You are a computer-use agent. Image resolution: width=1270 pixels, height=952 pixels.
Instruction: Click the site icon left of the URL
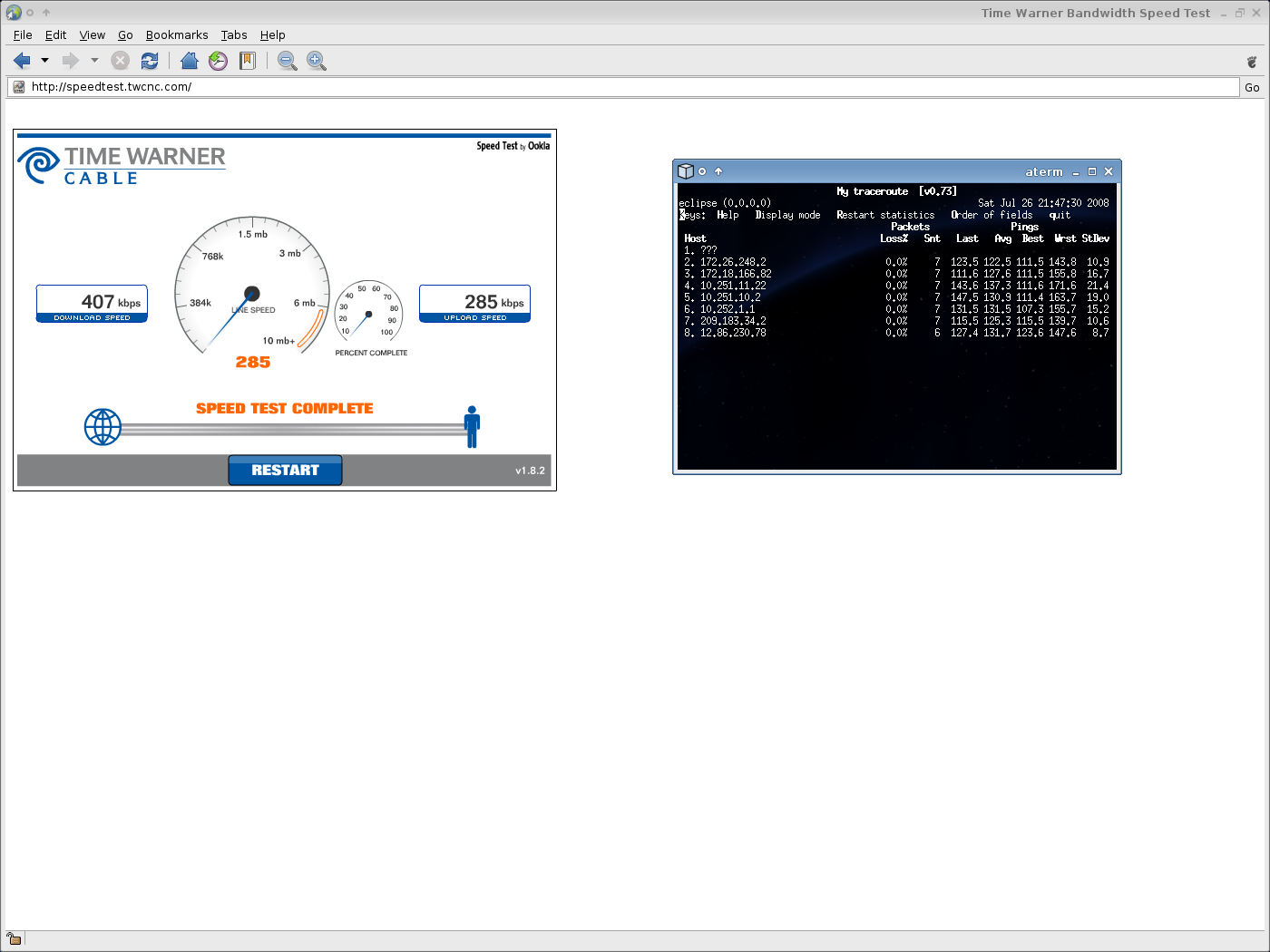(x=18, y=87)
